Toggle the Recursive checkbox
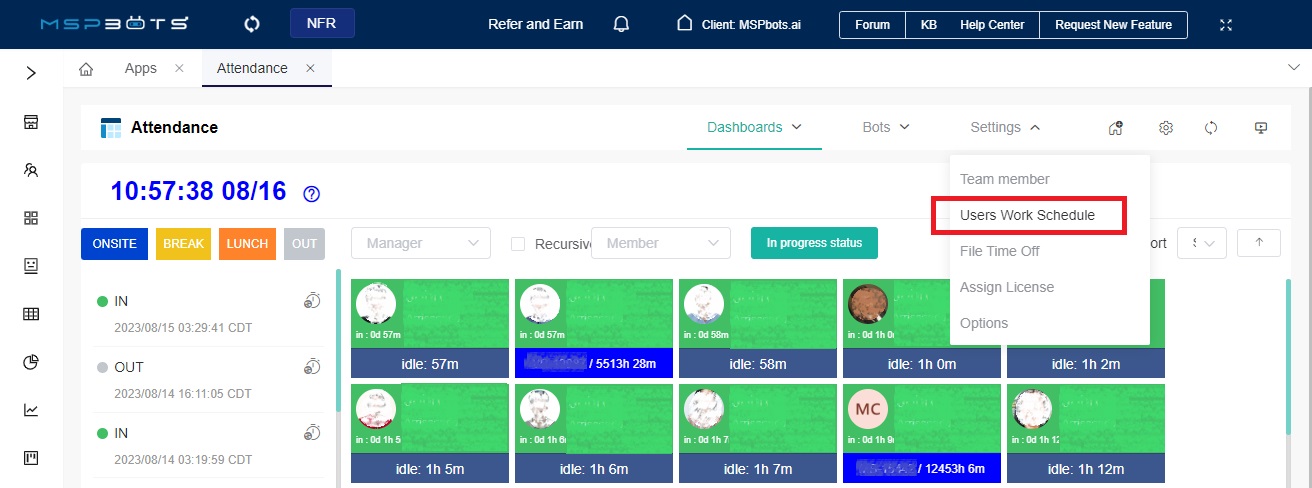1312x488 pixels. tap(518, 244)
